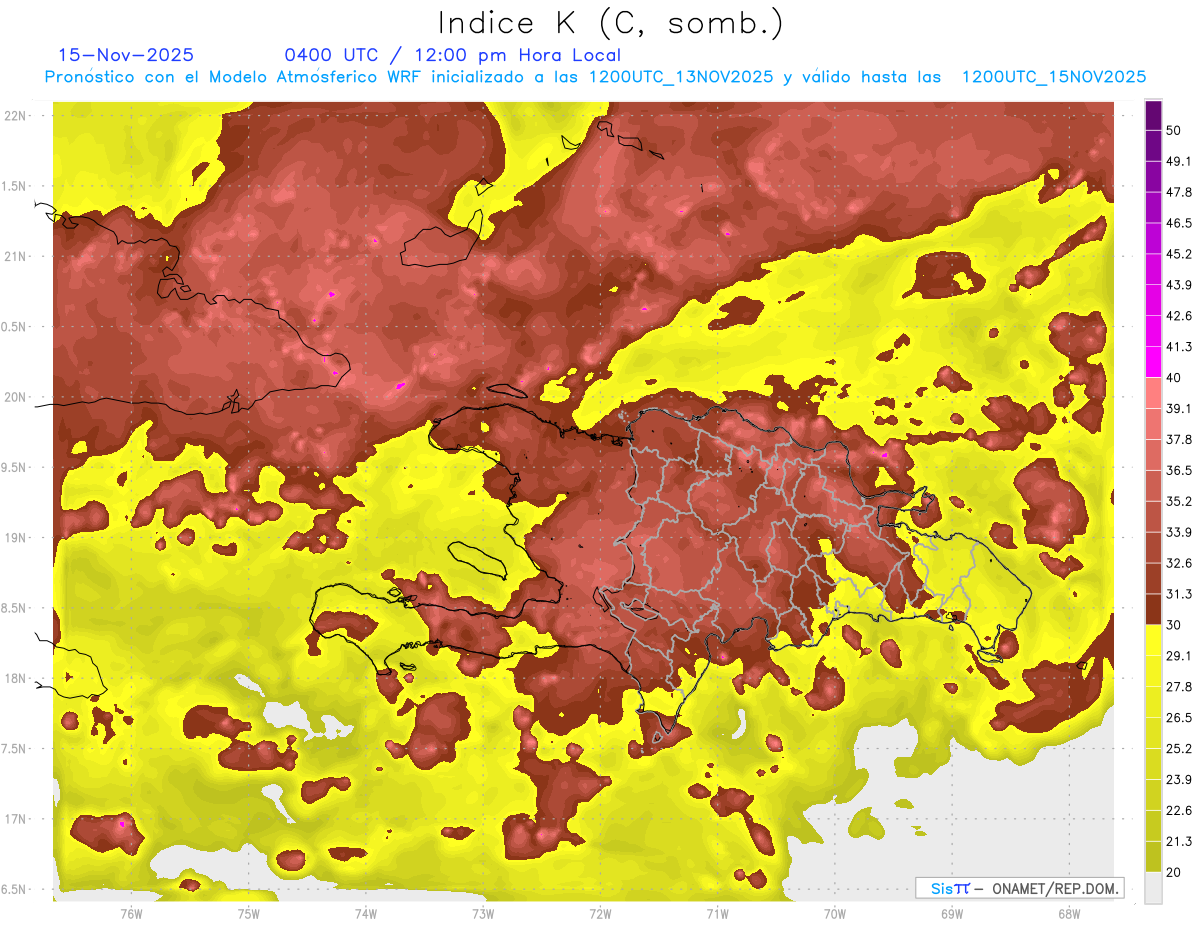1200x927 pixels.
Task: Click the '31.3' color scale value
Action: pyautogui.click(x=1179, y=594)
